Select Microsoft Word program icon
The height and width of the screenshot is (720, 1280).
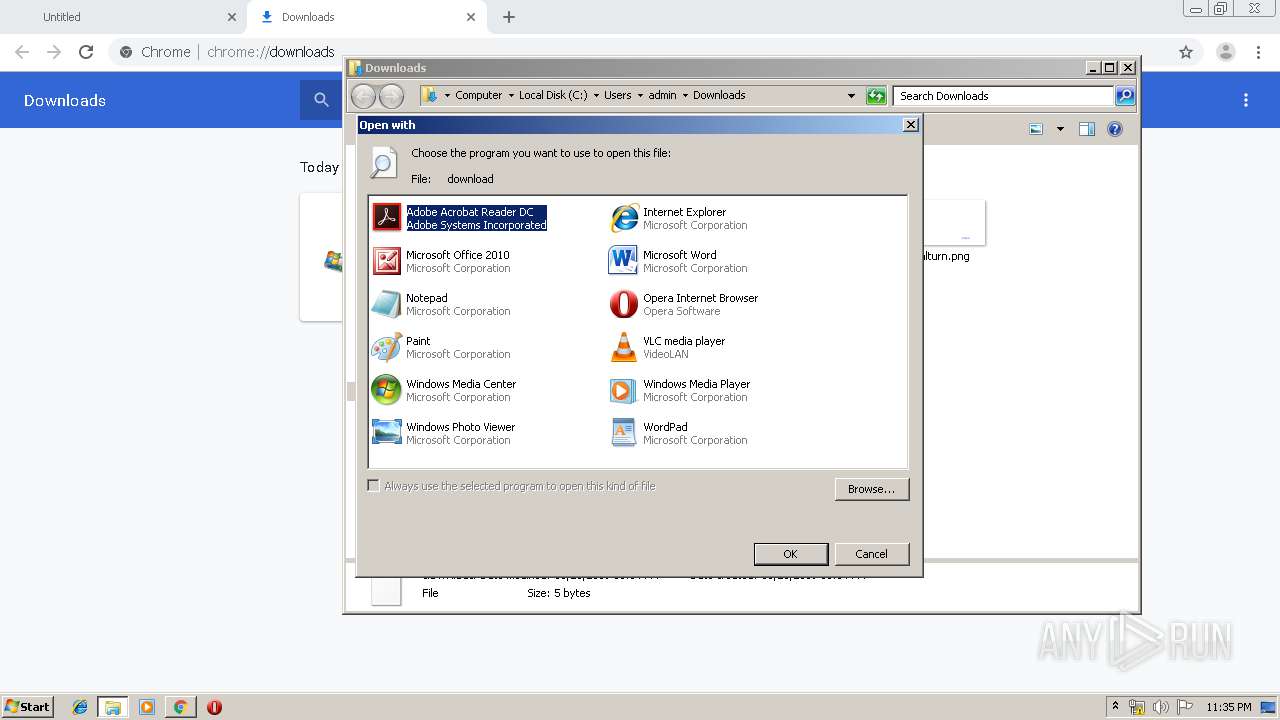[623, 260]
